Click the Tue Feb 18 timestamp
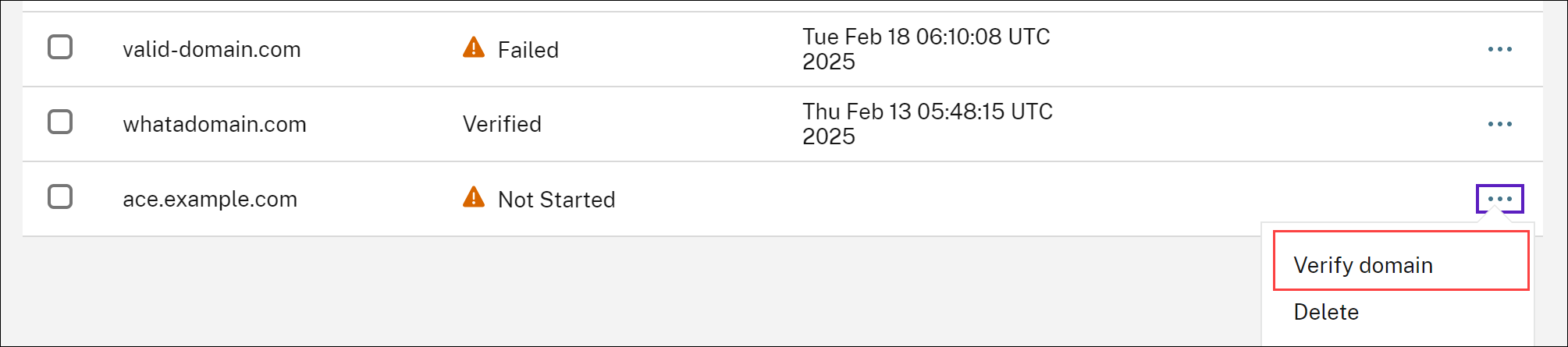 point(926,49)
